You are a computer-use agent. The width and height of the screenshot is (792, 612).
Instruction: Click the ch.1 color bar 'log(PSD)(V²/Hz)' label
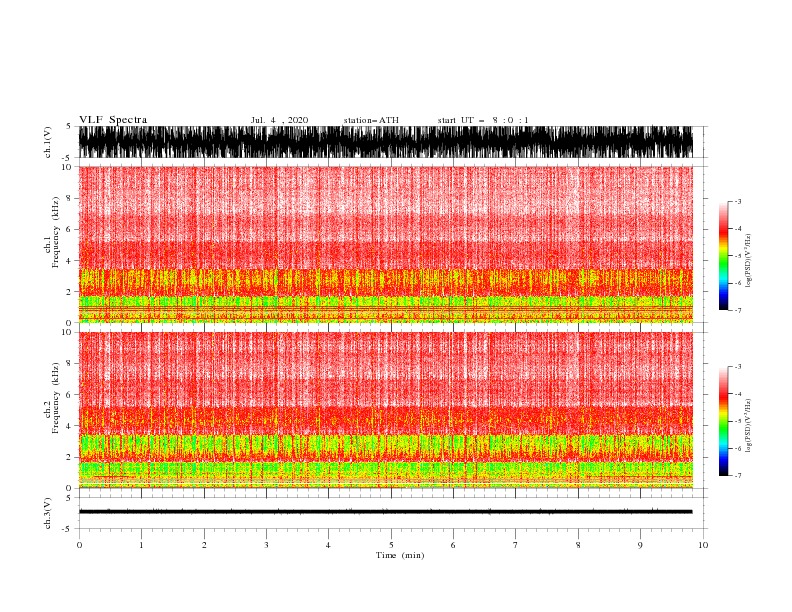[748, 261]
